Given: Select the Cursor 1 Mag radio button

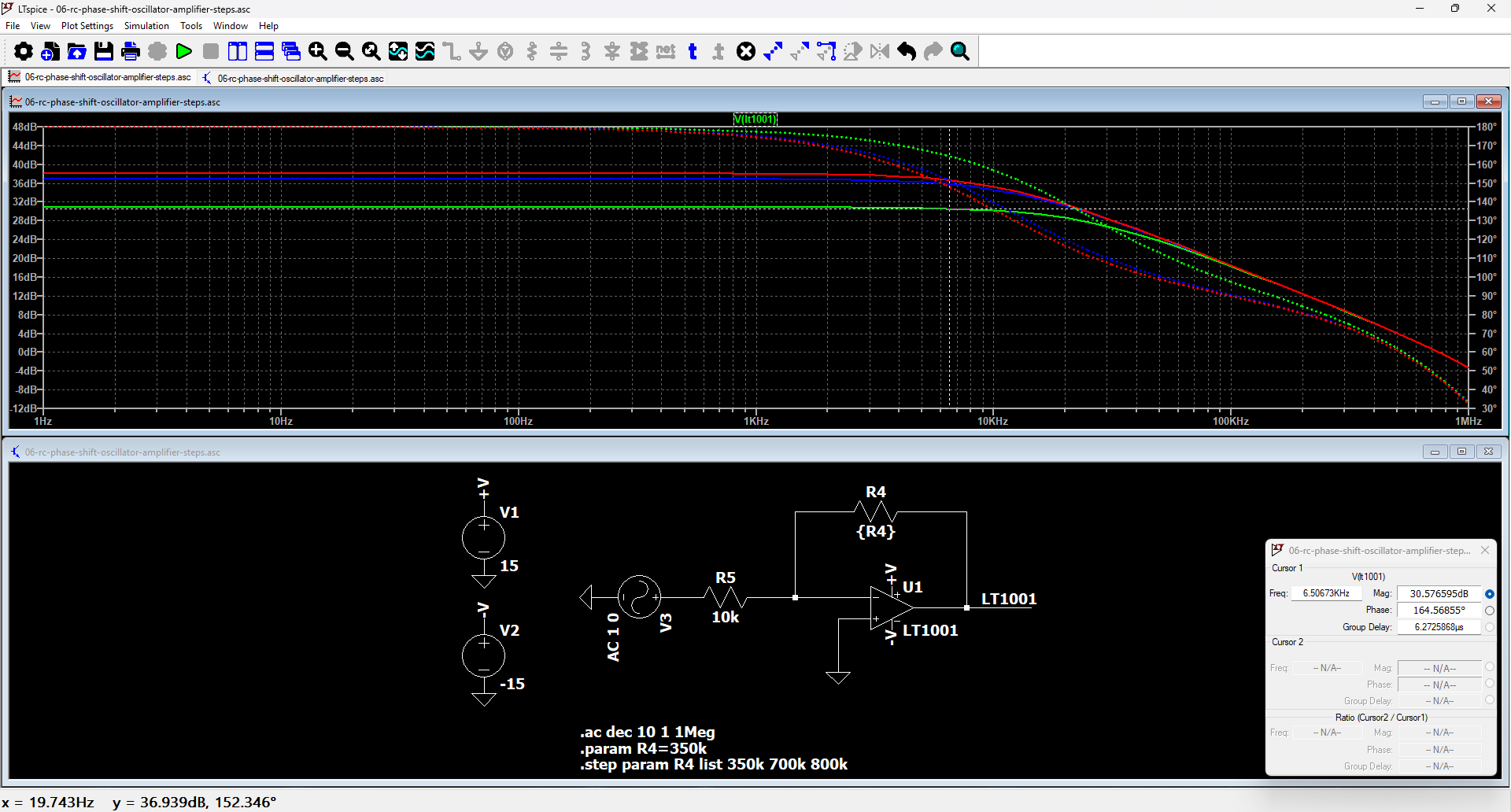Looking at the screenshot, I should click(1489, 594).
